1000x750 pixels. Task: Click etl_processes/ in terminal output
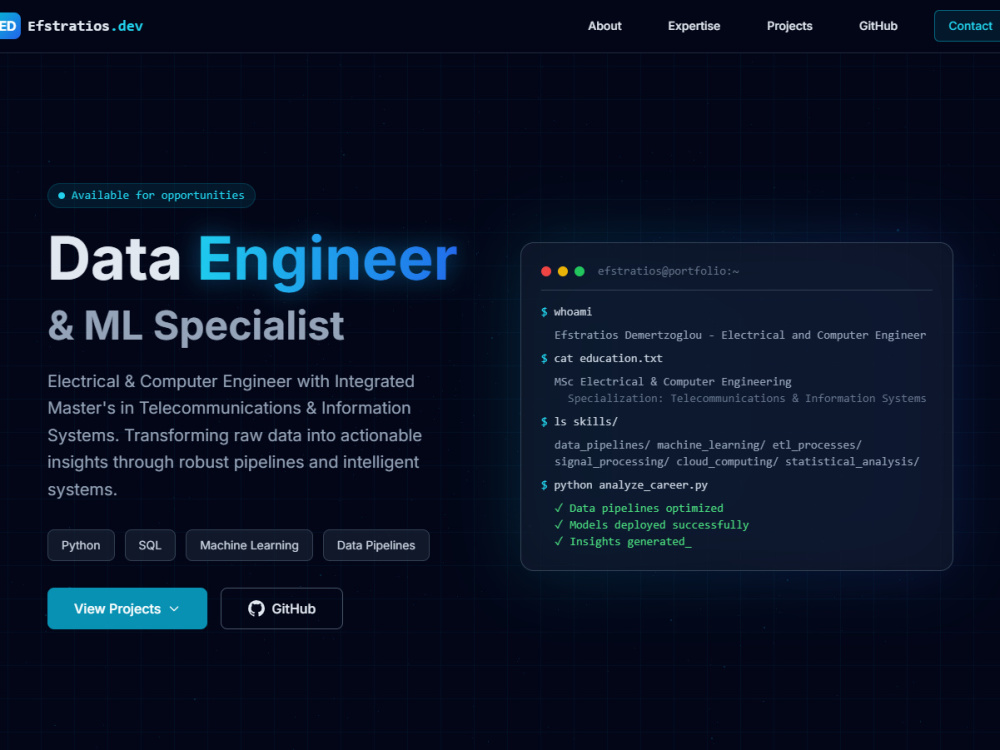[x=817, y=445]
